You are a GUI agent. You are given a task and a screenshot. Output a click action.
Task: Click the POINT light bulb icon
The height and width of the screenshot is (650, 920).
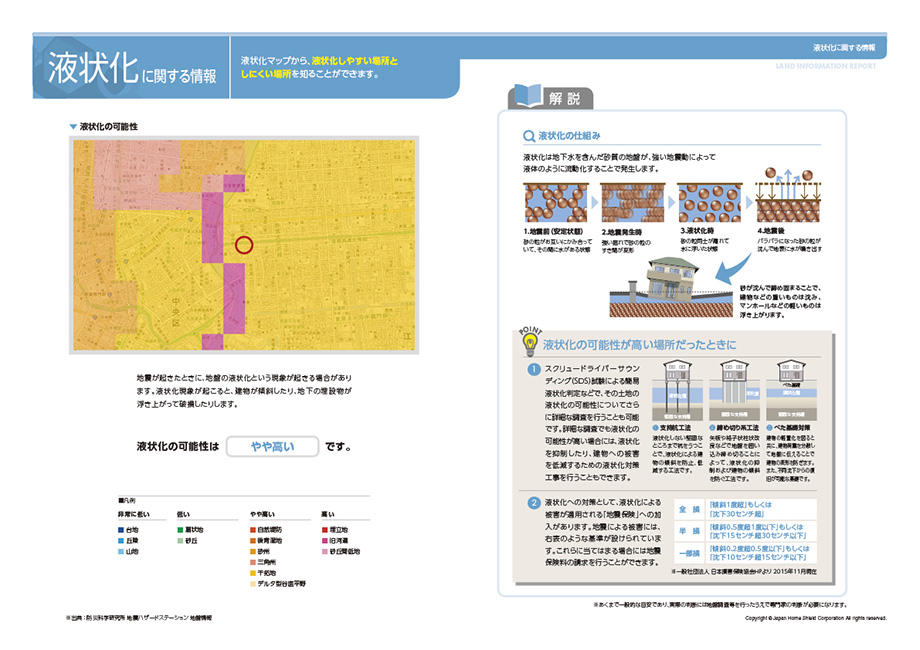(x=530, y=344)
